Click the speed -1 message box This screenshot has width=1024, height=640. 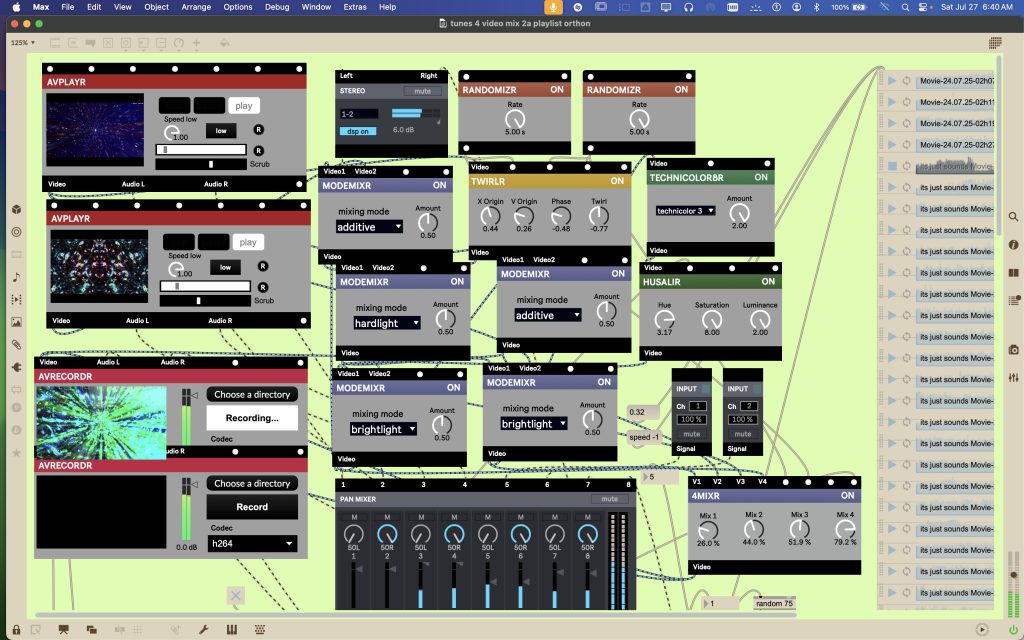click(x=644, y=437)
